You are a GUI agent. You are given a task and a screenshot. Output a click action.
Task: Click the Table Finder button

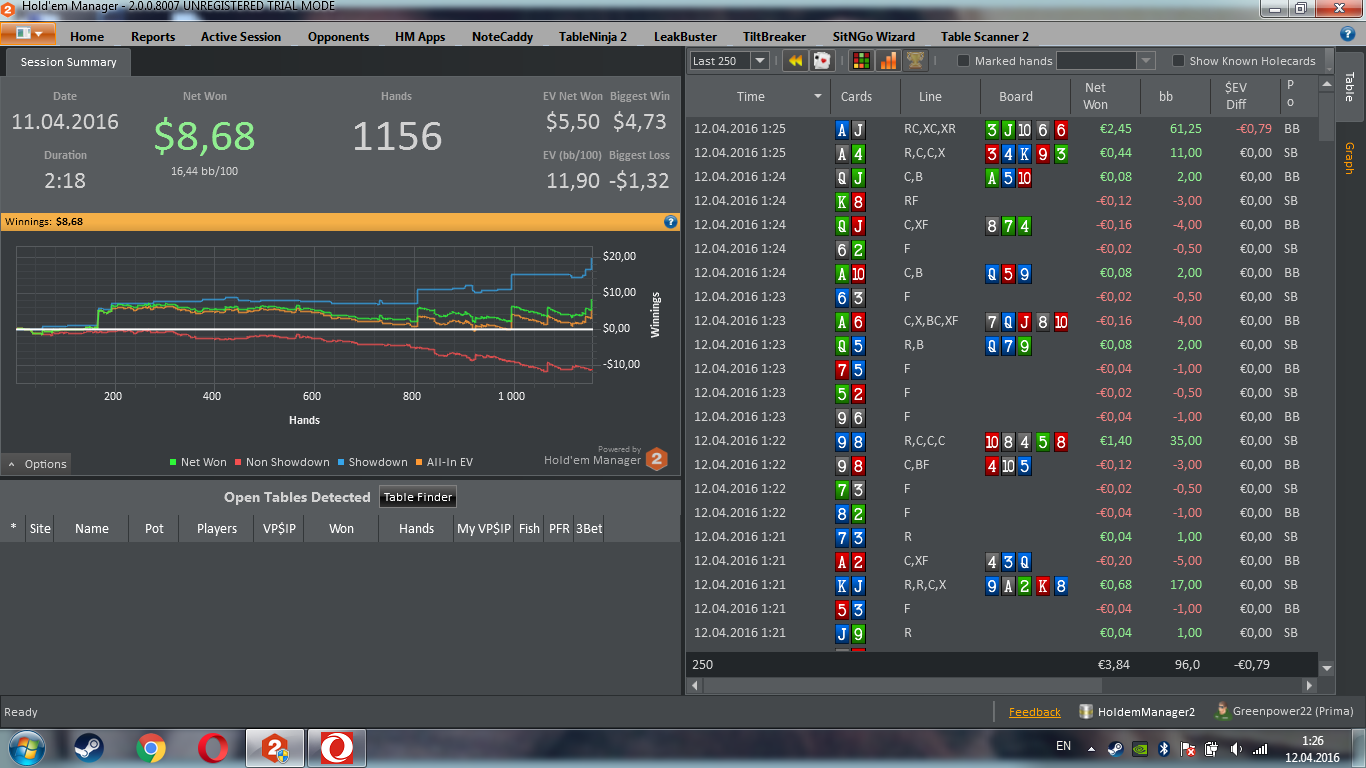pyautogui.click(x=418, y=497)
